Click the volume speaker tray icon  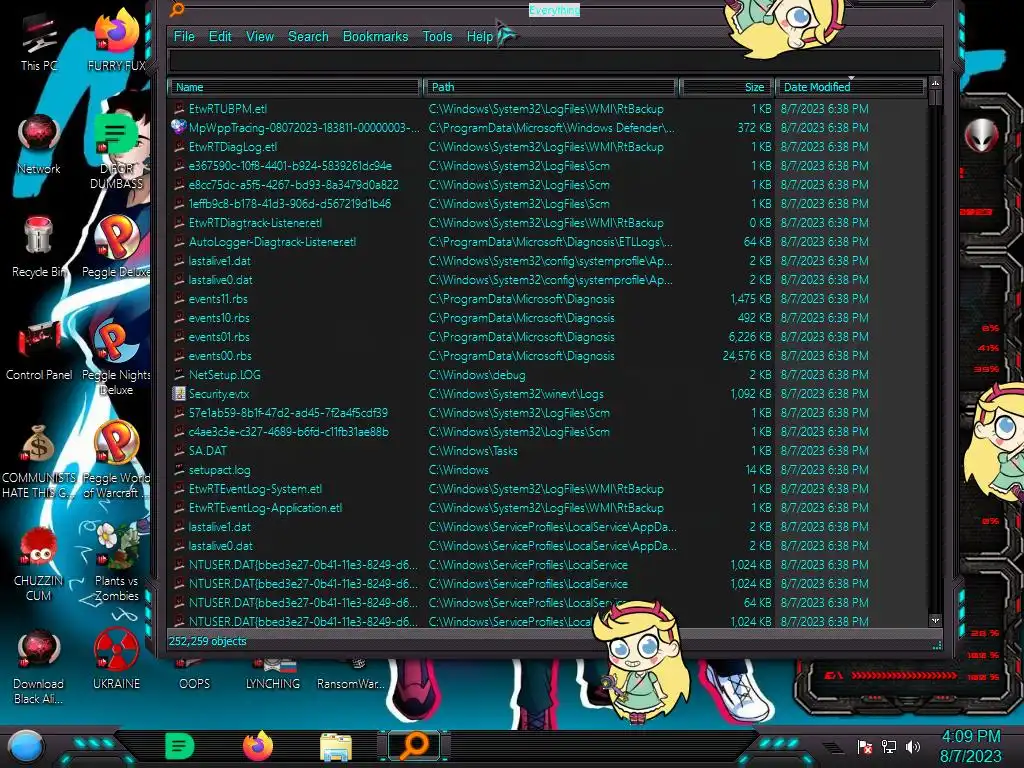[x=913, y=746]
